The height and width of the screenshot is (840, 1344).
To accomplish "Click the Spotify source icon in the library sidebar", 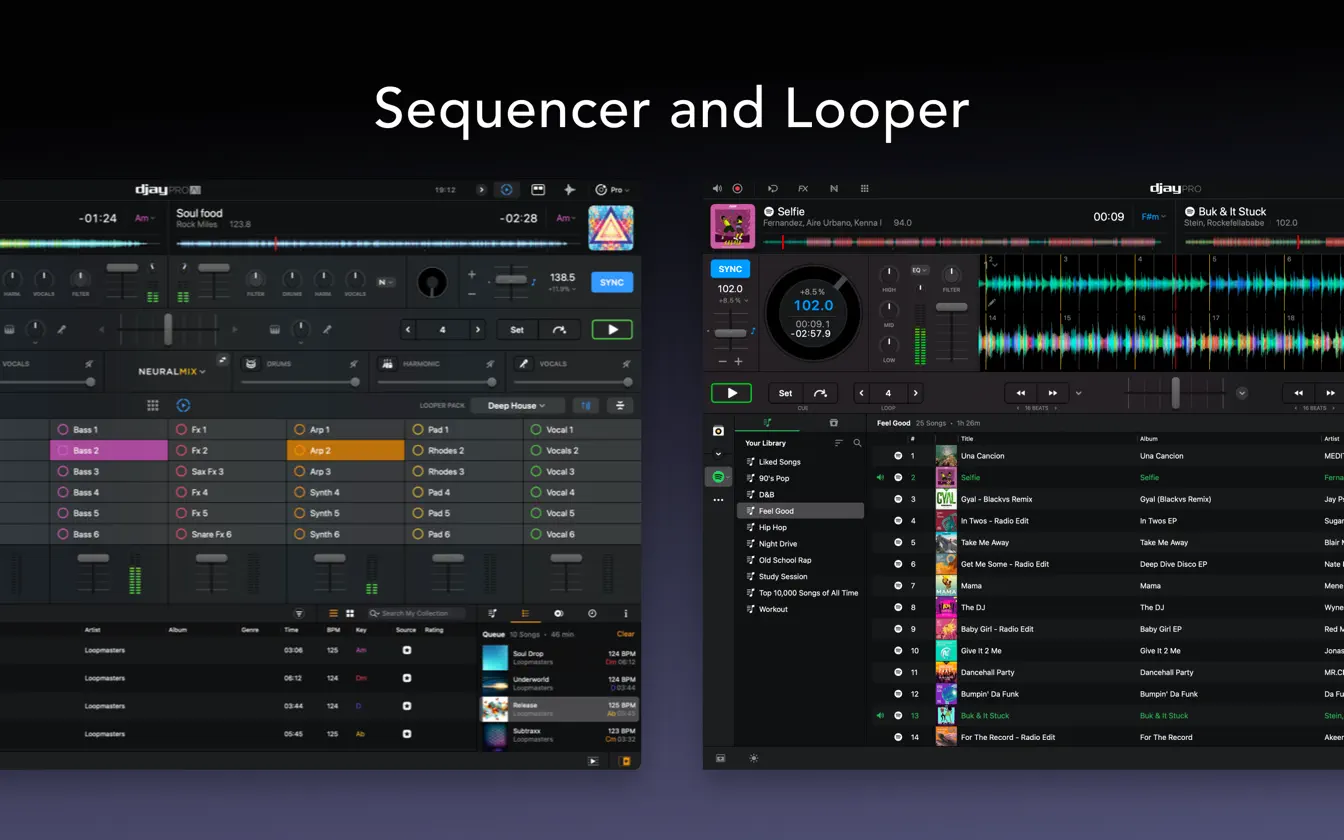I will pos(718,477).
